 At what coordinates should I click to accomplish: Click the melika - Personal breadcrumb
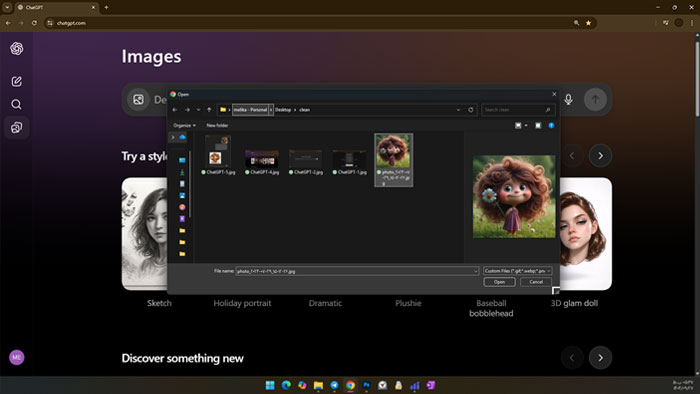tap(250, 110)
